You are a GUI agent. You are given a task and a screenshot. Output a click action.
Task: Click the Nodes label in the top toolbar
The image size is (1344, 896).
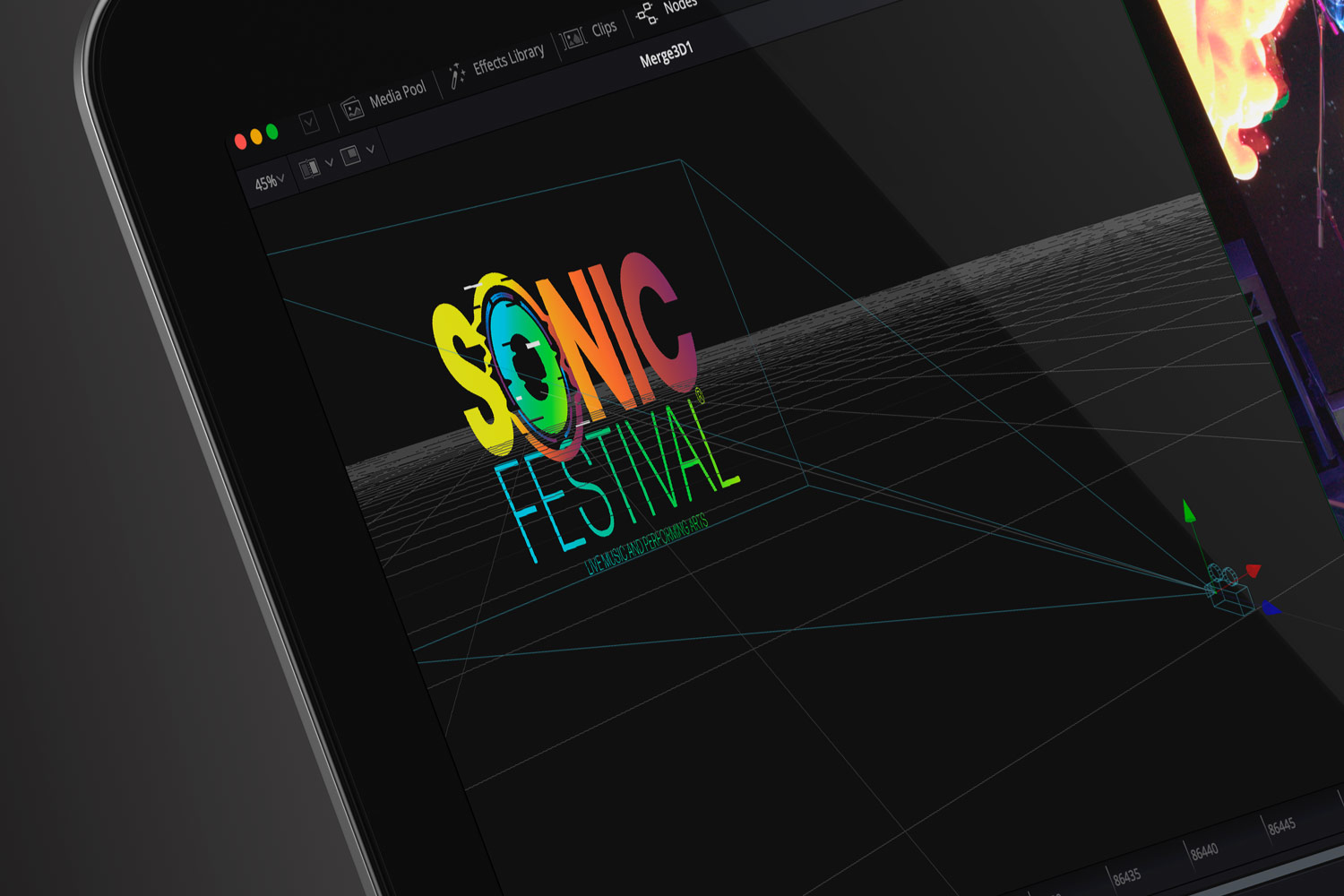pyautogui.click(x=681, y=4)
